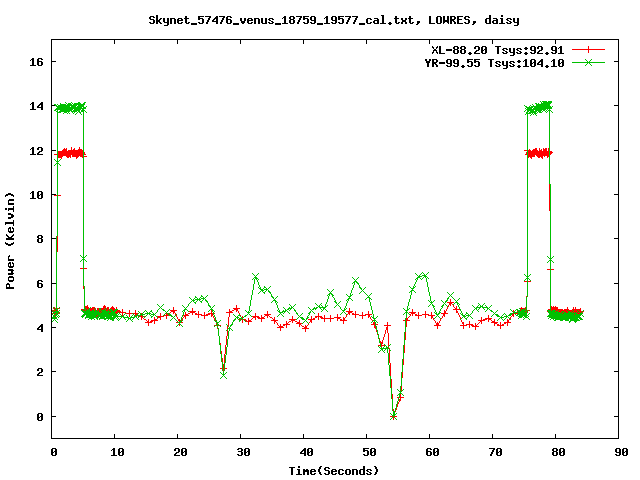Image resolution: width=640 pixels, height=480 pixels.
Task: Click the y-axis tick label '12'
Action: coord(36,151)
